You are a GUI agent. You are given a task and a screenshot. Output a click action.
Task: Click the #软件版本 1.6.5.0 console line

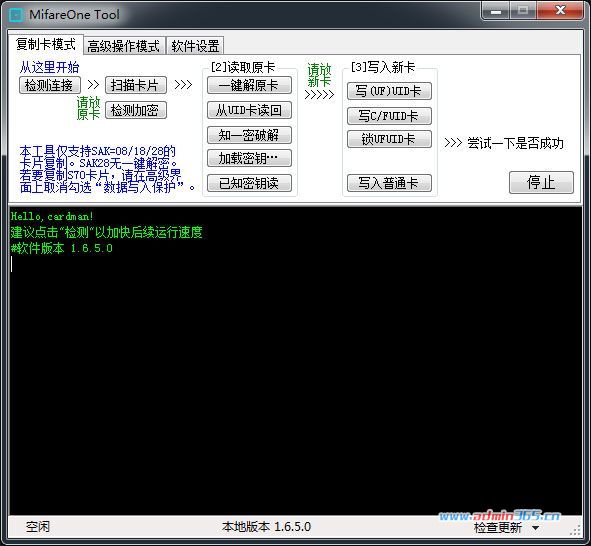tap(62, 248)
